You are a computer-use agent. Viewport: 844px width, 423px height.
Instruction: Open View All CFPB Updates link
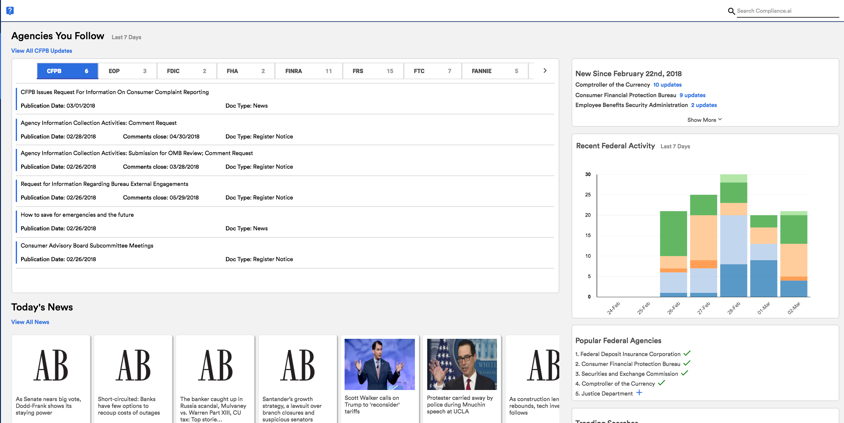point(41,51)
